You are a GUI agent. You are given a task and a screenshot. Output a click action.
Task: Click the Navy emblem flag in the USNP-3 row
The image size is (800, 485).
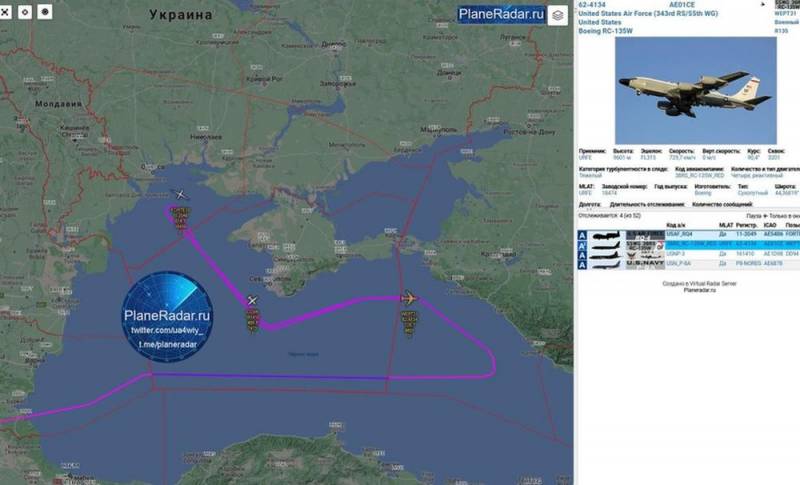pyautogui.click(x=645, y=254)
